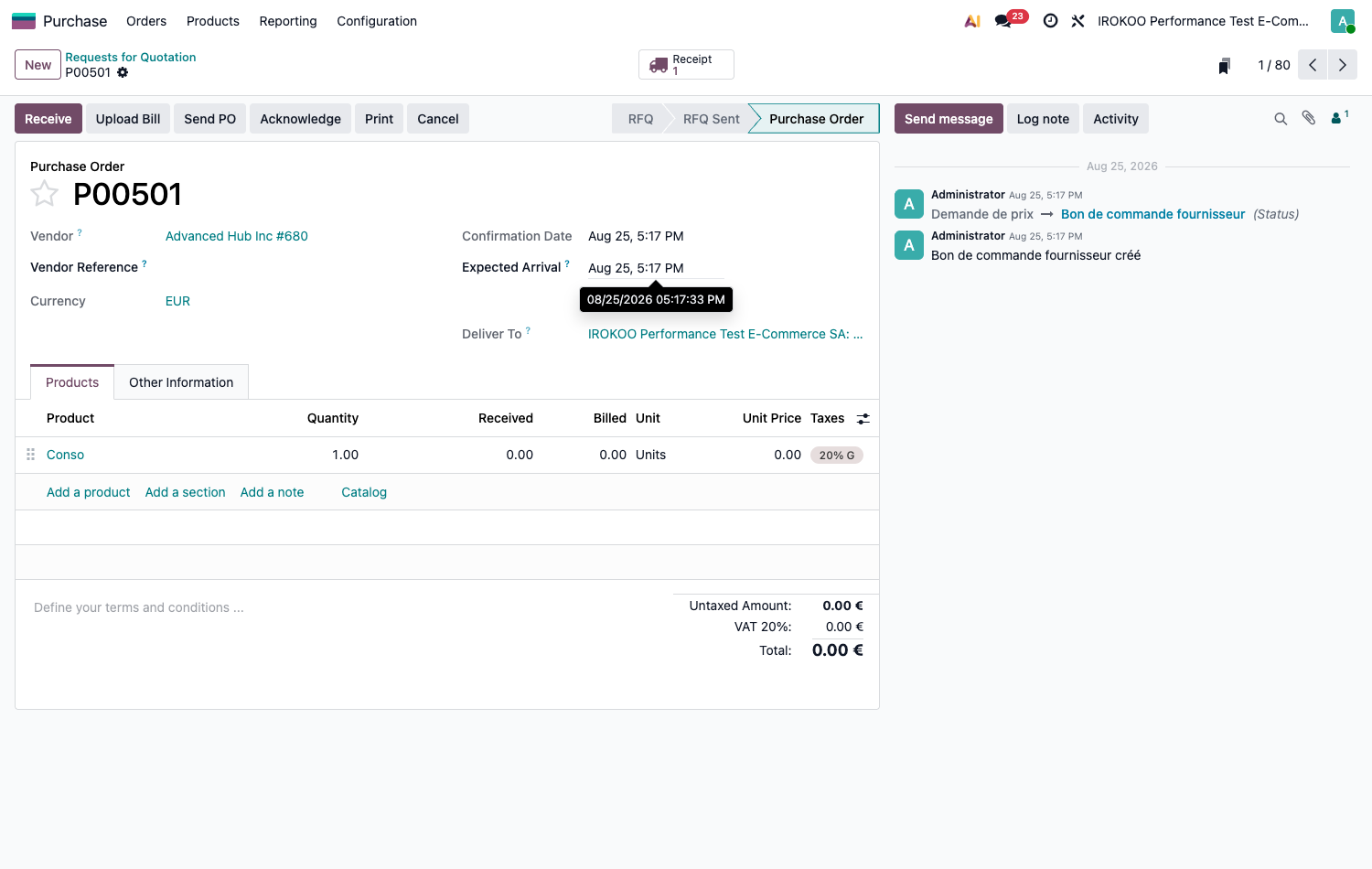The width and height of the screenshot is (1372, 869).
Task: Toggle the favorite star for P00501
Action: coord(44,194)
